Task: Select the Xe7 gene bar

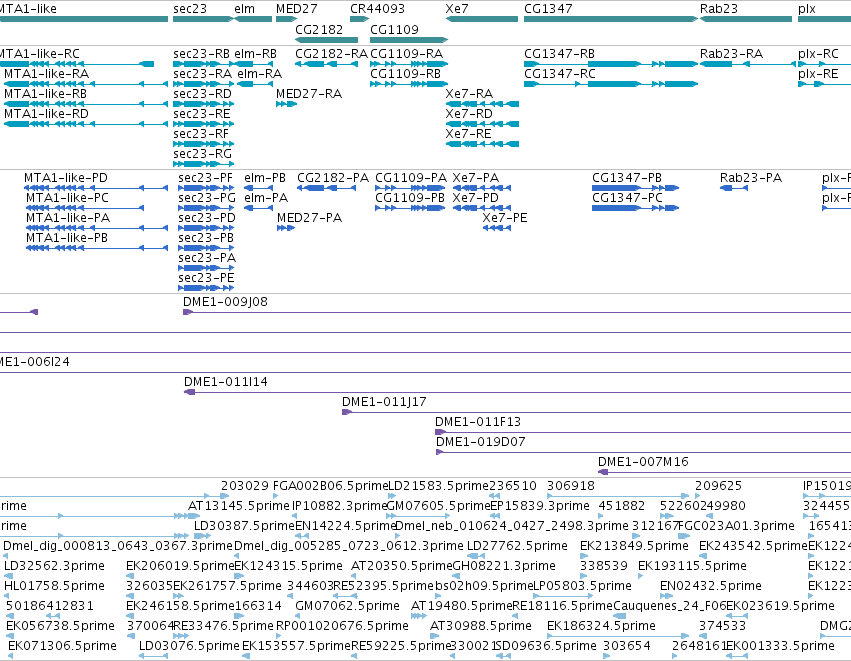Action: tap(482, 19)
